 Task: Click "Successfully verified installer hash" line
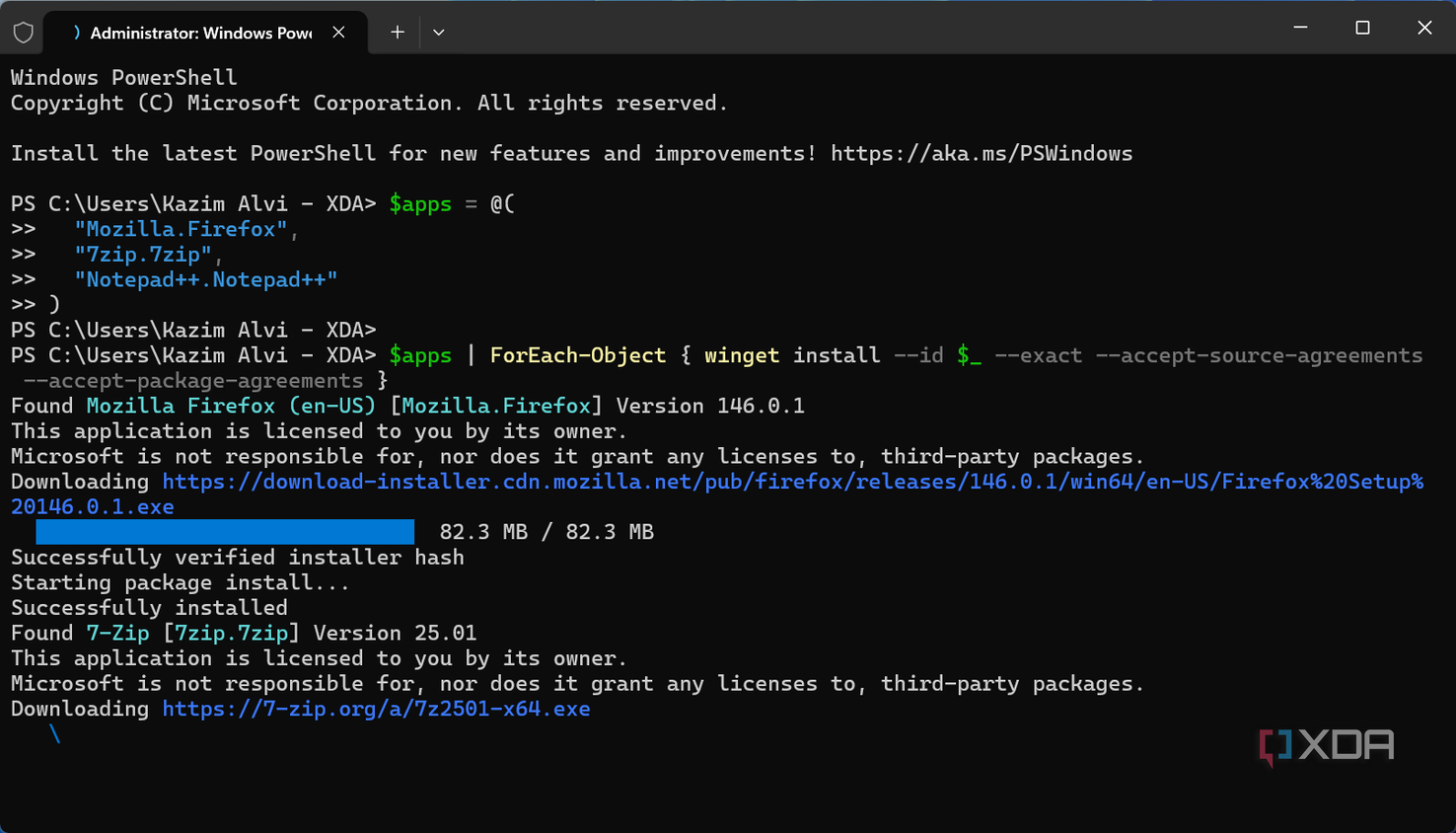238,558
